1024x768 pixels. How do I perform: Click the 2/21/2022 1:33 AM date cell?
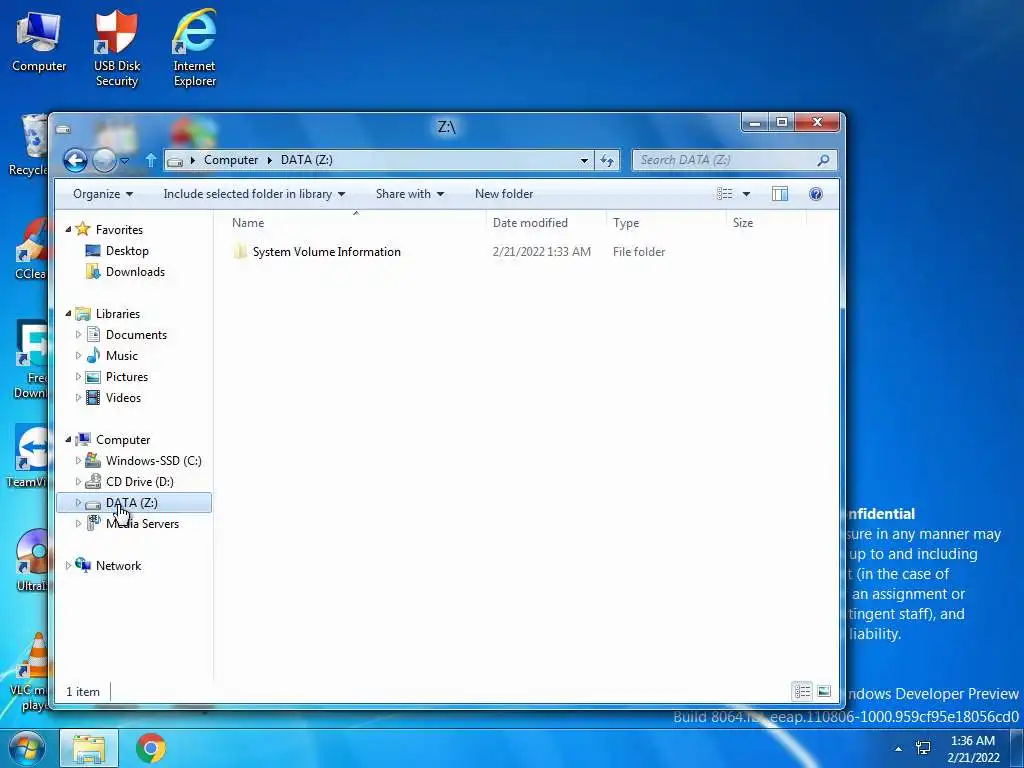pos(541,252)
